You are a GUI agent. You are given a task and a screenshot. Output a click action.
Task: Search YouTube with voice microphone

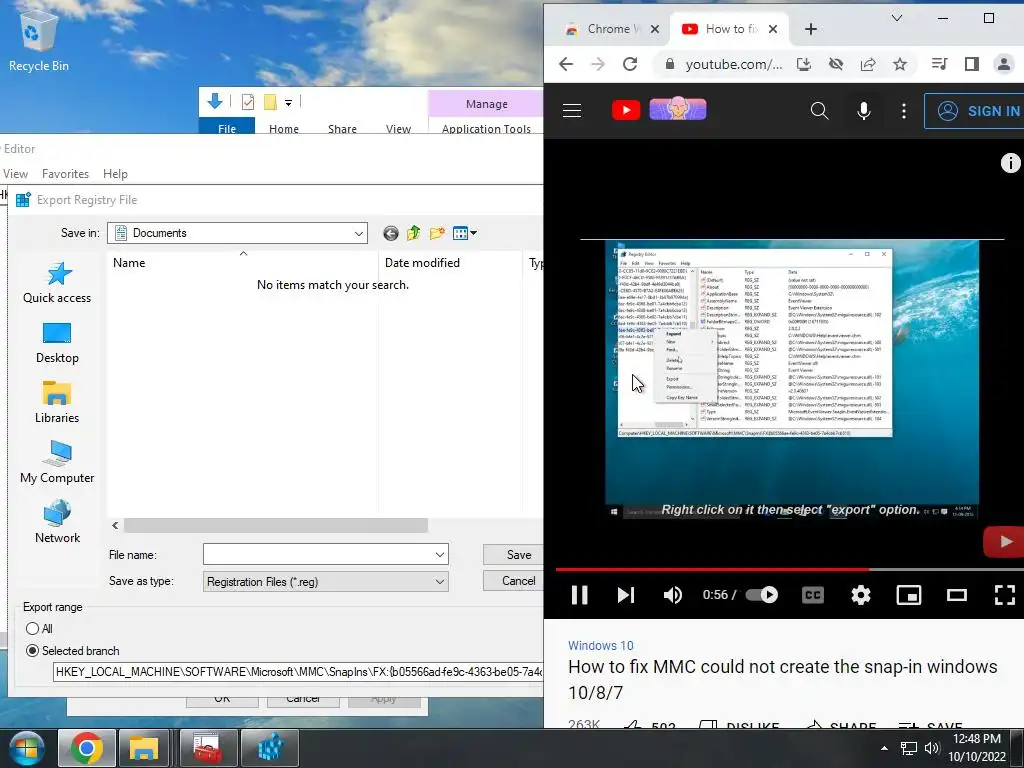864,110
